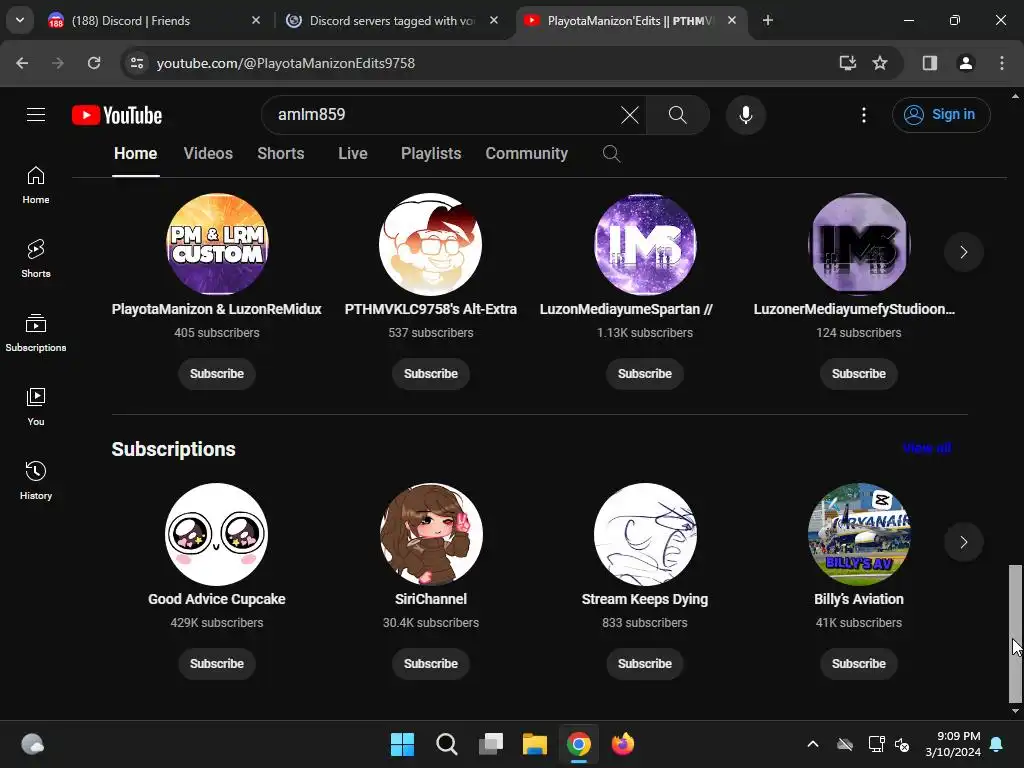Switch to the Videos tab

208,153
